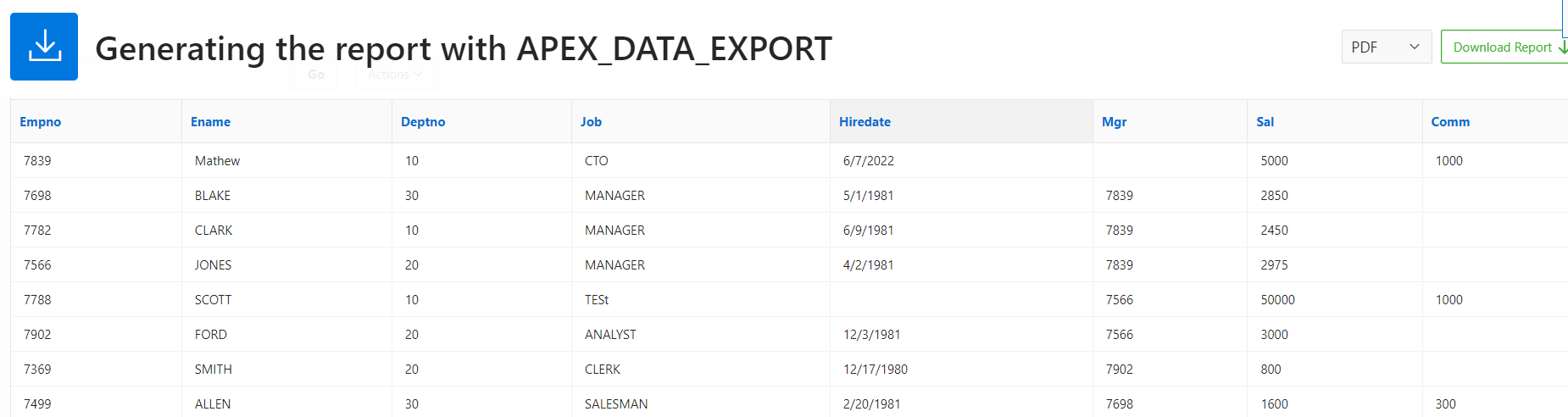
Task: Select the Comm column header
Action: pos(1450,122)
